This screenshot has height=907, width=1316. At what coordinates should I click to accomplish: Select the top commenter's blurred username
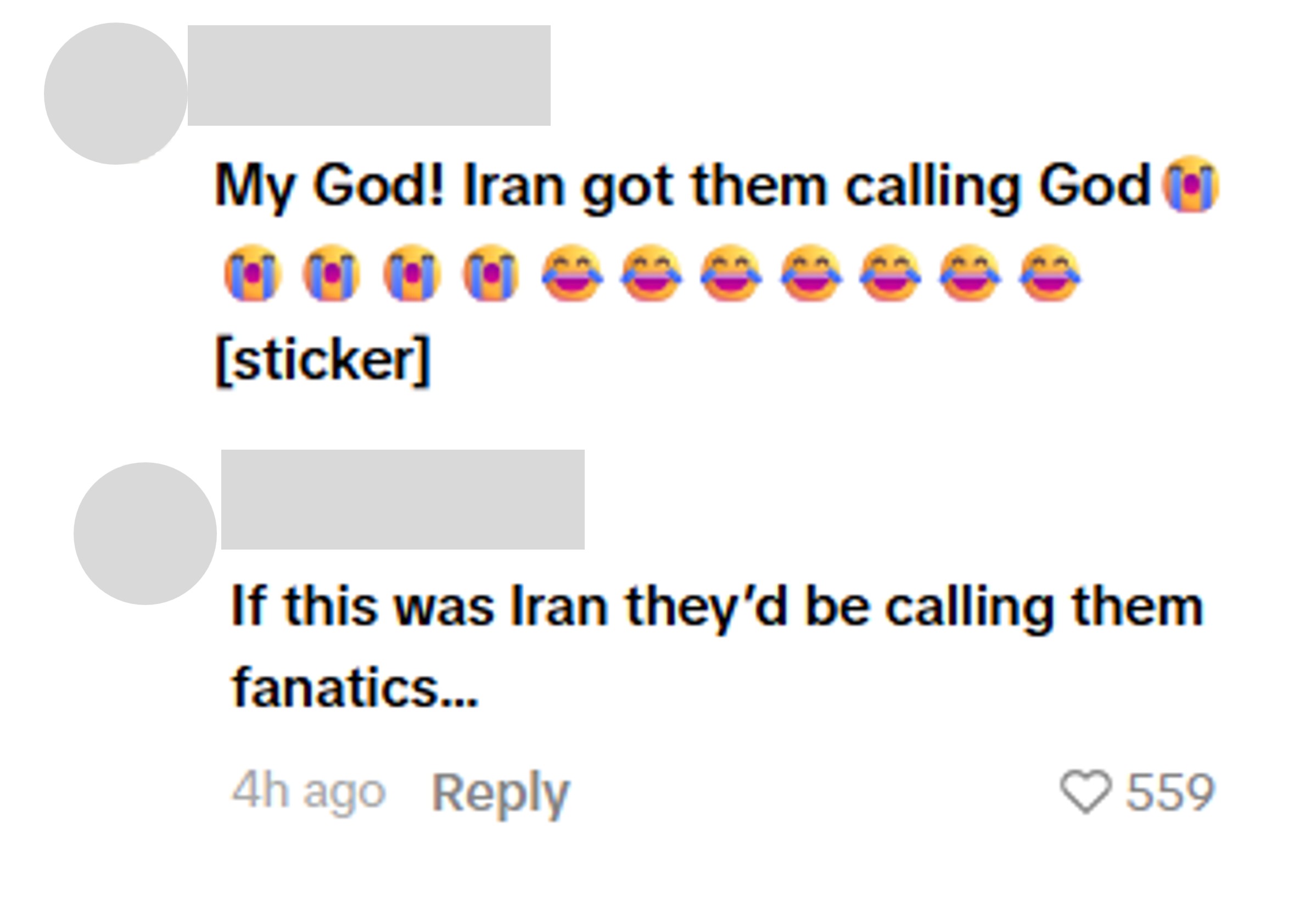coord(369,75)
